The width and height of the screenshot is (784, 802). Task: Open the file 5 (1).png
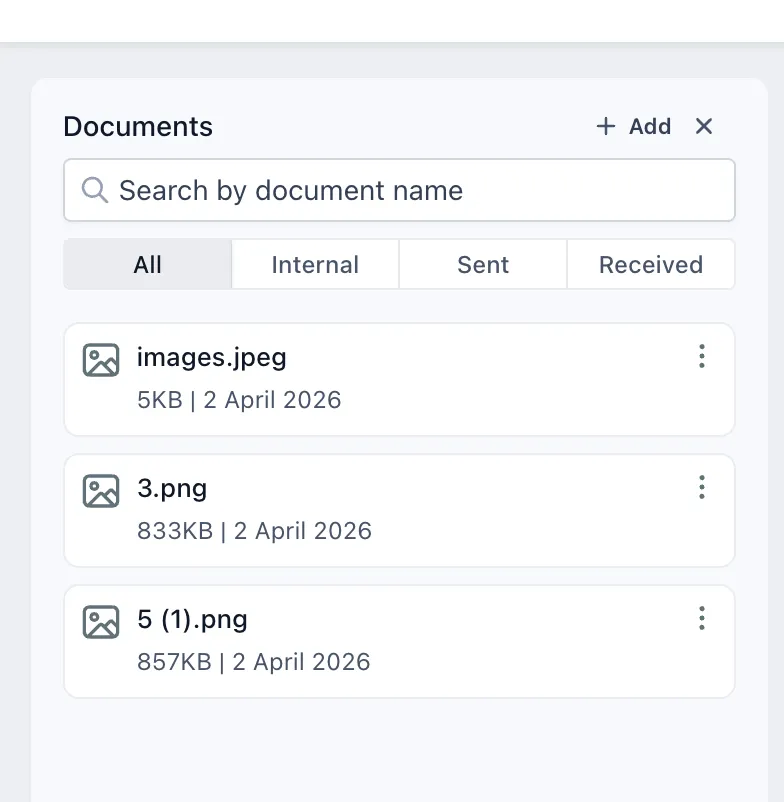point(192,619)
